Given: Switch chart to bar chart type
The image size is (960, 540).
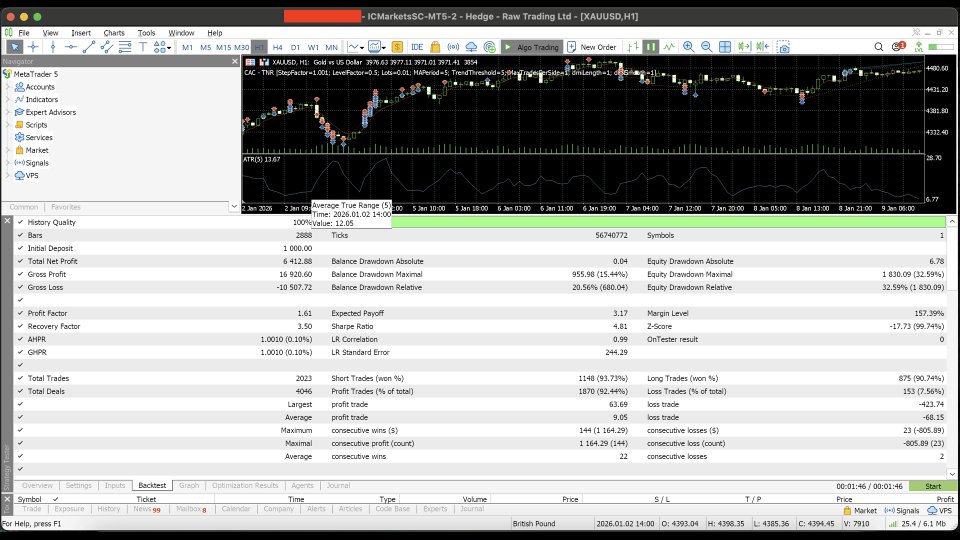Looking at the screenshot, I should tap(632, 47).
